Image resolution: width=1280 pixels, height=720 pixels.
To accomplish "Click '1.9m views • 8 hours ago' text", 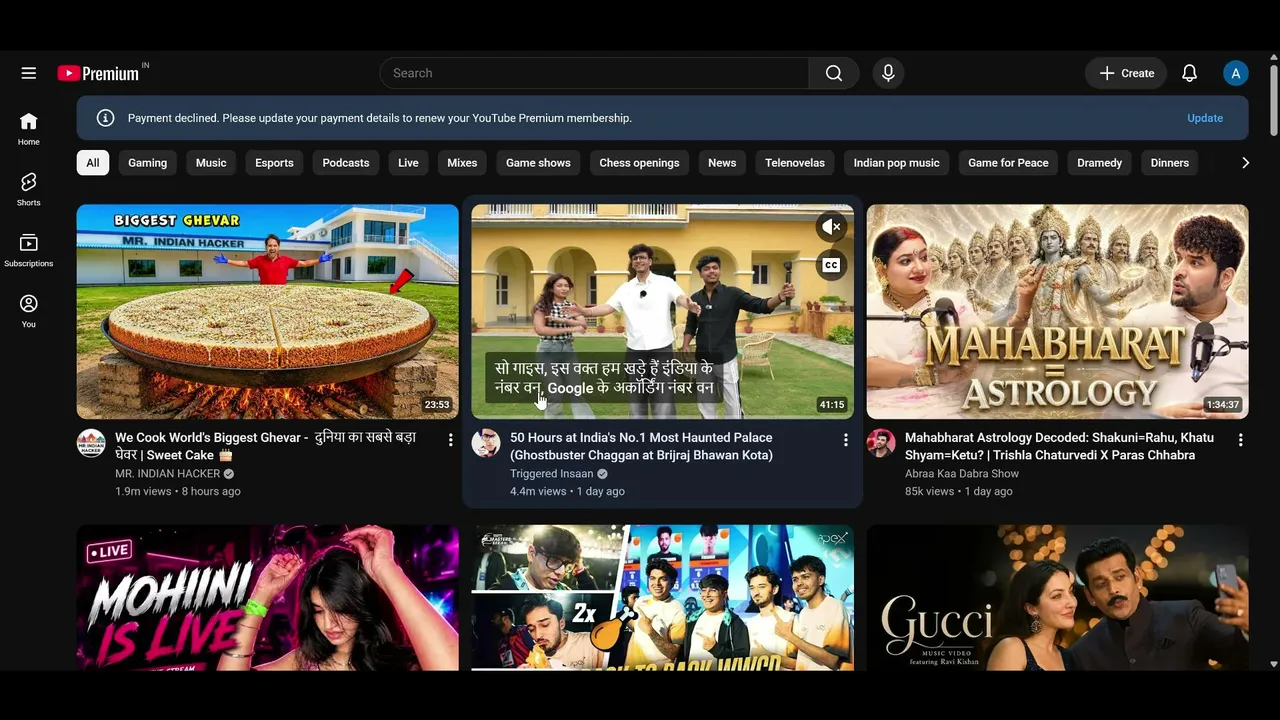I will point(178,492).
